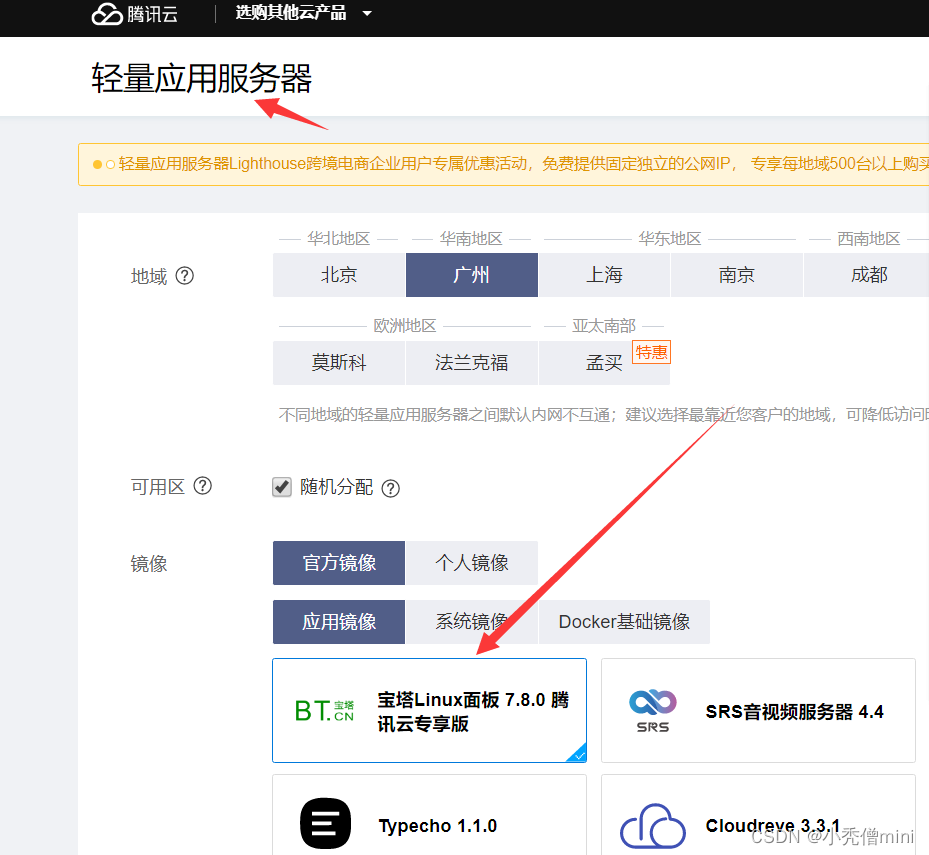Image resolution: width=929 pixels, height=855 pixels.
Task: Click the notice dot indicators in banner
Action: pos(104,164)
